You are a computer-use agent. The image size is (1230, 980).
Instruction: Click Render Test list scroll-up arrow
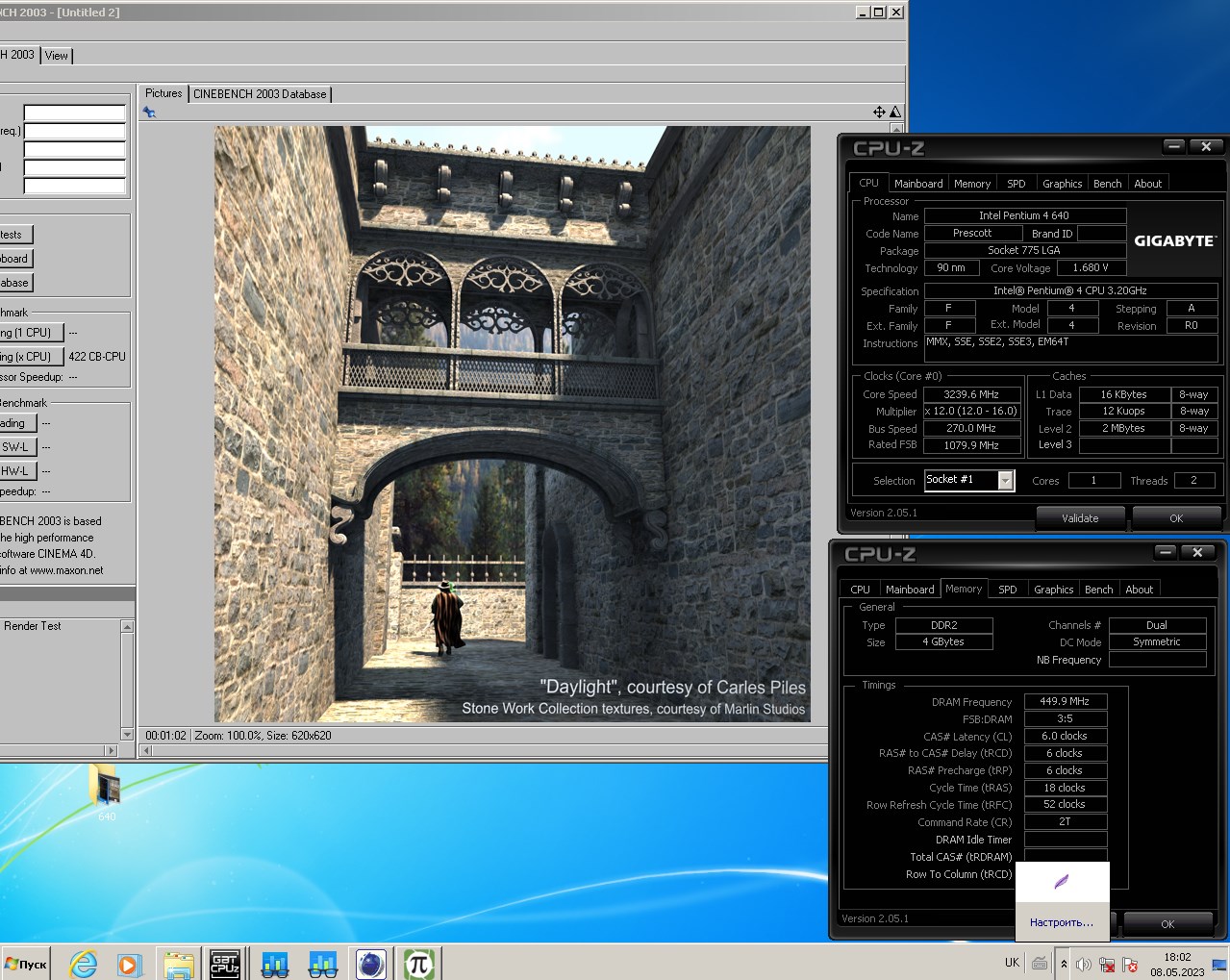click(x=127, y=626)
